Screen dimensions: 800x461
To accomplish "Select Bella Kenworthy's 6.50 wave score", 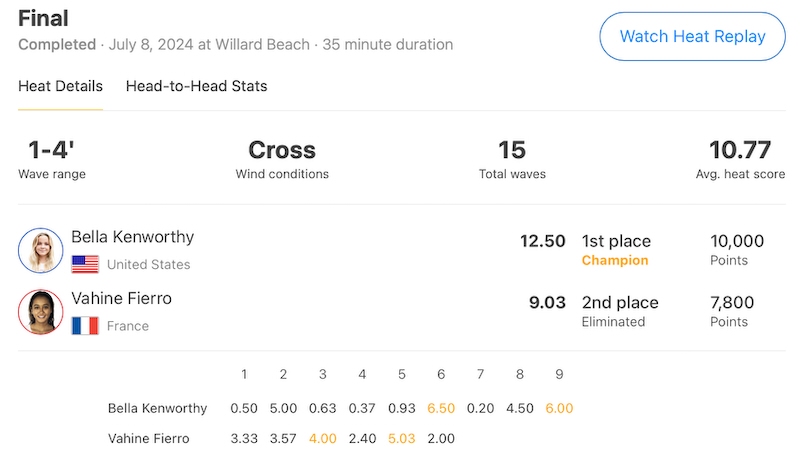I will click(x=441, y=408).
